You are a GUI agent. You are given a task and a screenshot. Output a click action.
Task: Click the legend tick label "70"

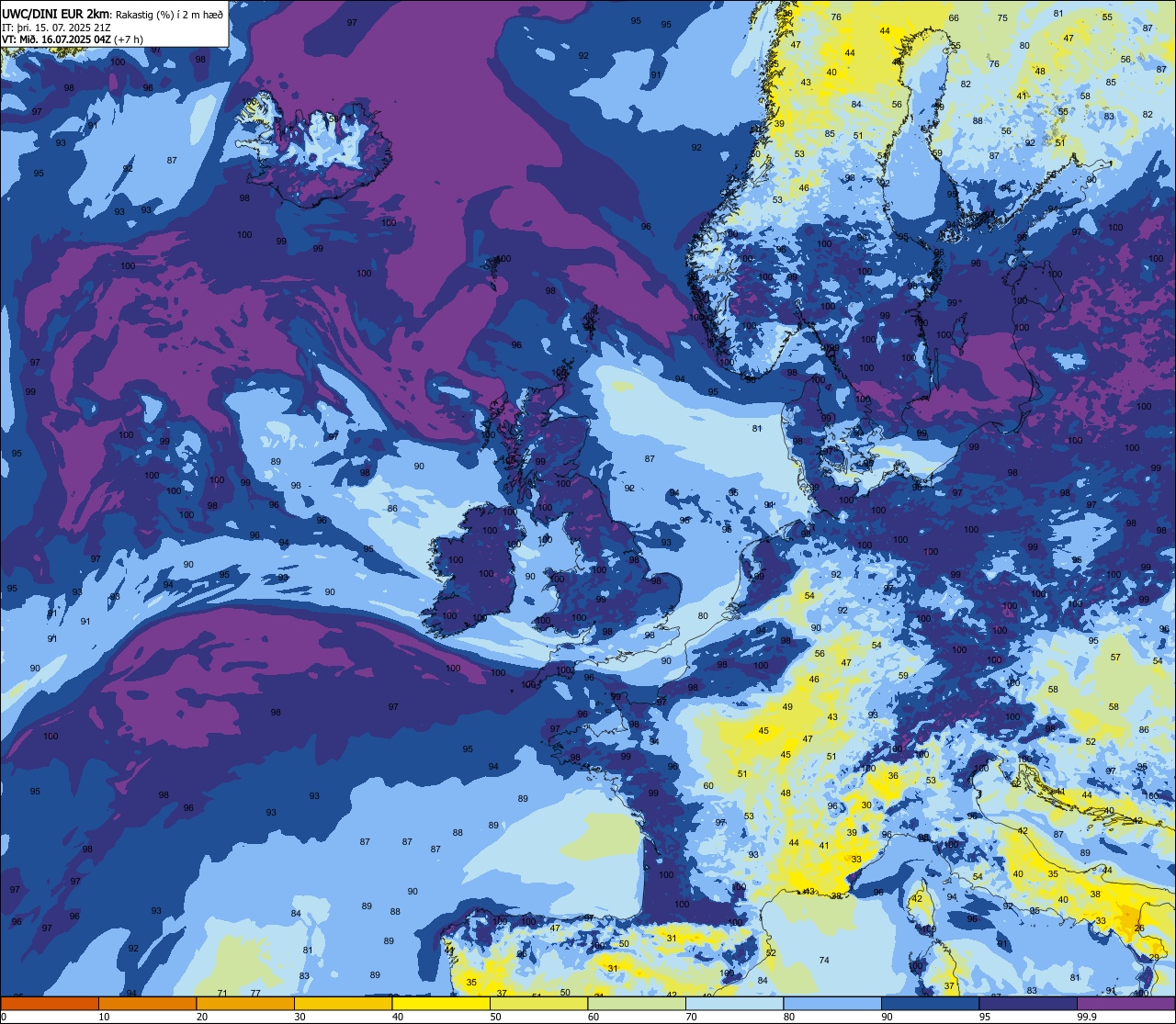click(x=691, y=1017)
